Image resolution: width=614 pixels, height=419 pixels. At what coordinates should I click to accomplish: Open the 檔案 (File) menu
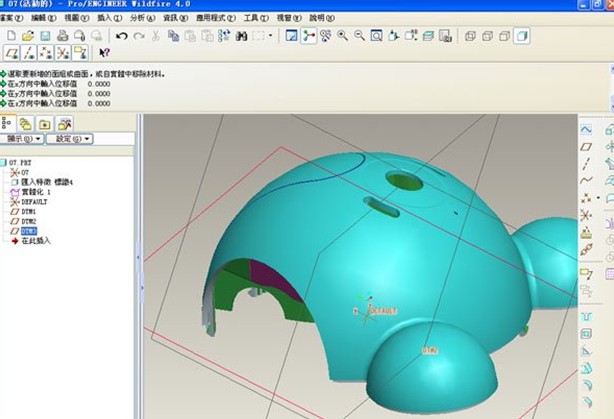[x=11, y=18]
